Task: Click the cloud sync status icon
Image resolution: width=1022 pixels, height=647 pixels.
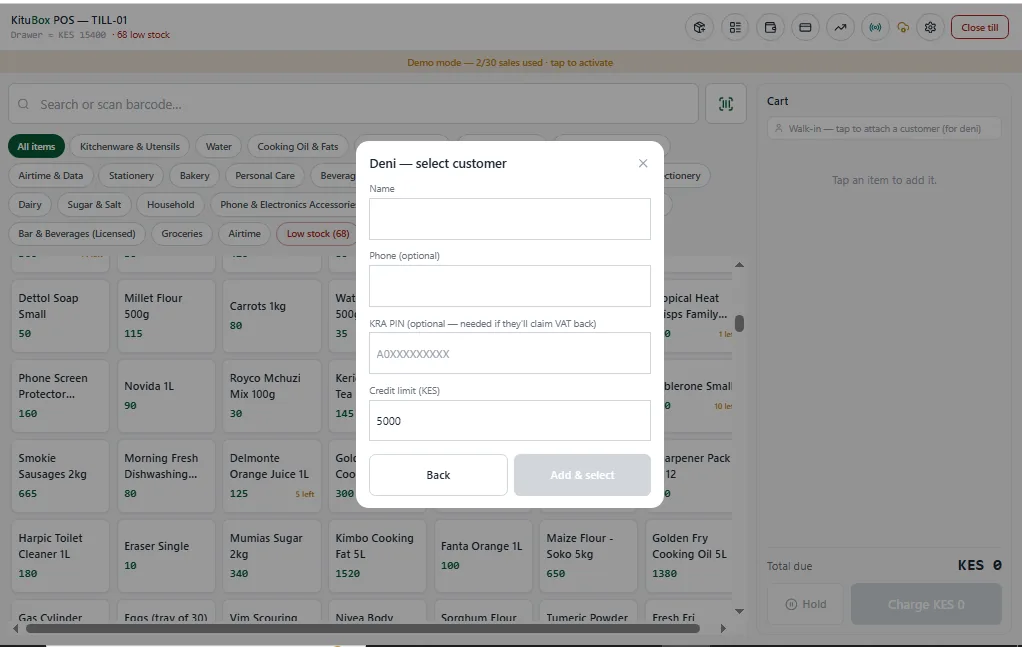Action: click(x=903, y=27)
